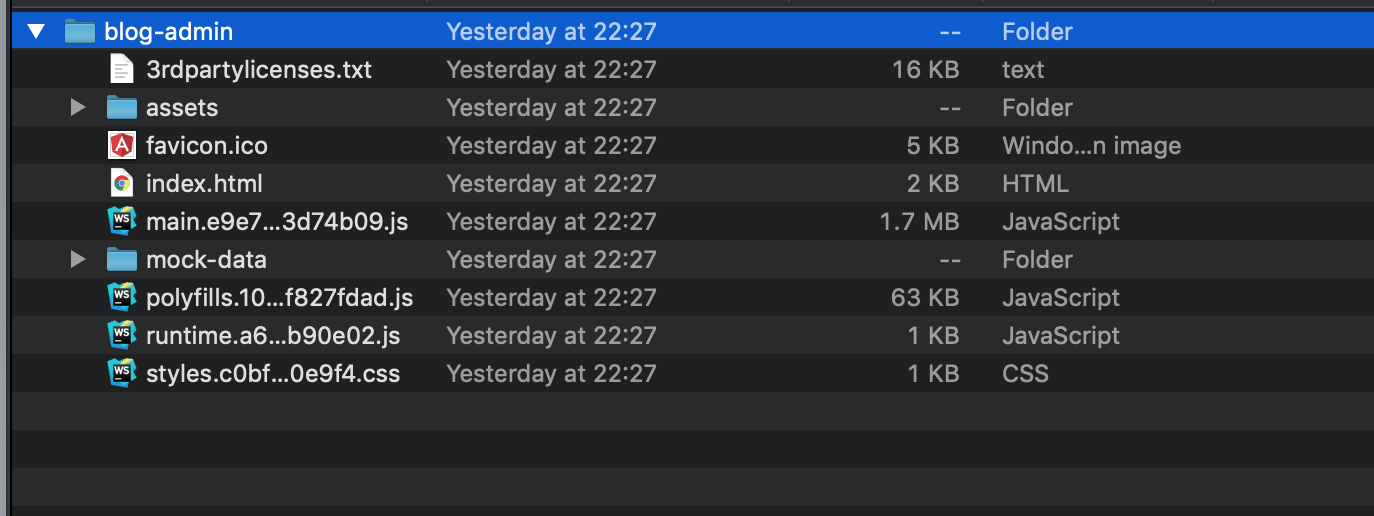Click the mock-data folder icon
Viewport: 1374px width, 516px height.
pos(121,260)
